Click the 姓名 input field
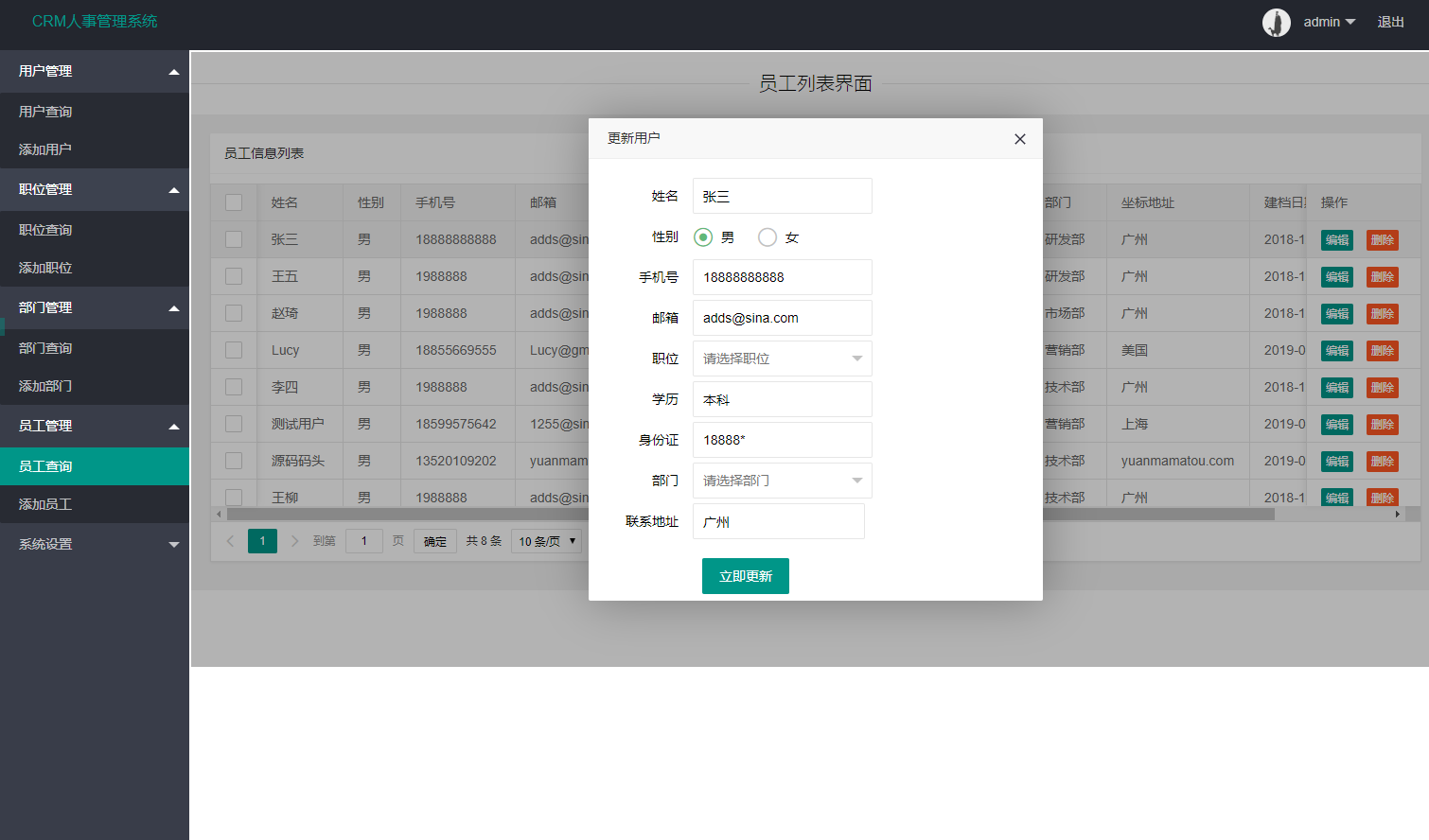 point(782,196)
